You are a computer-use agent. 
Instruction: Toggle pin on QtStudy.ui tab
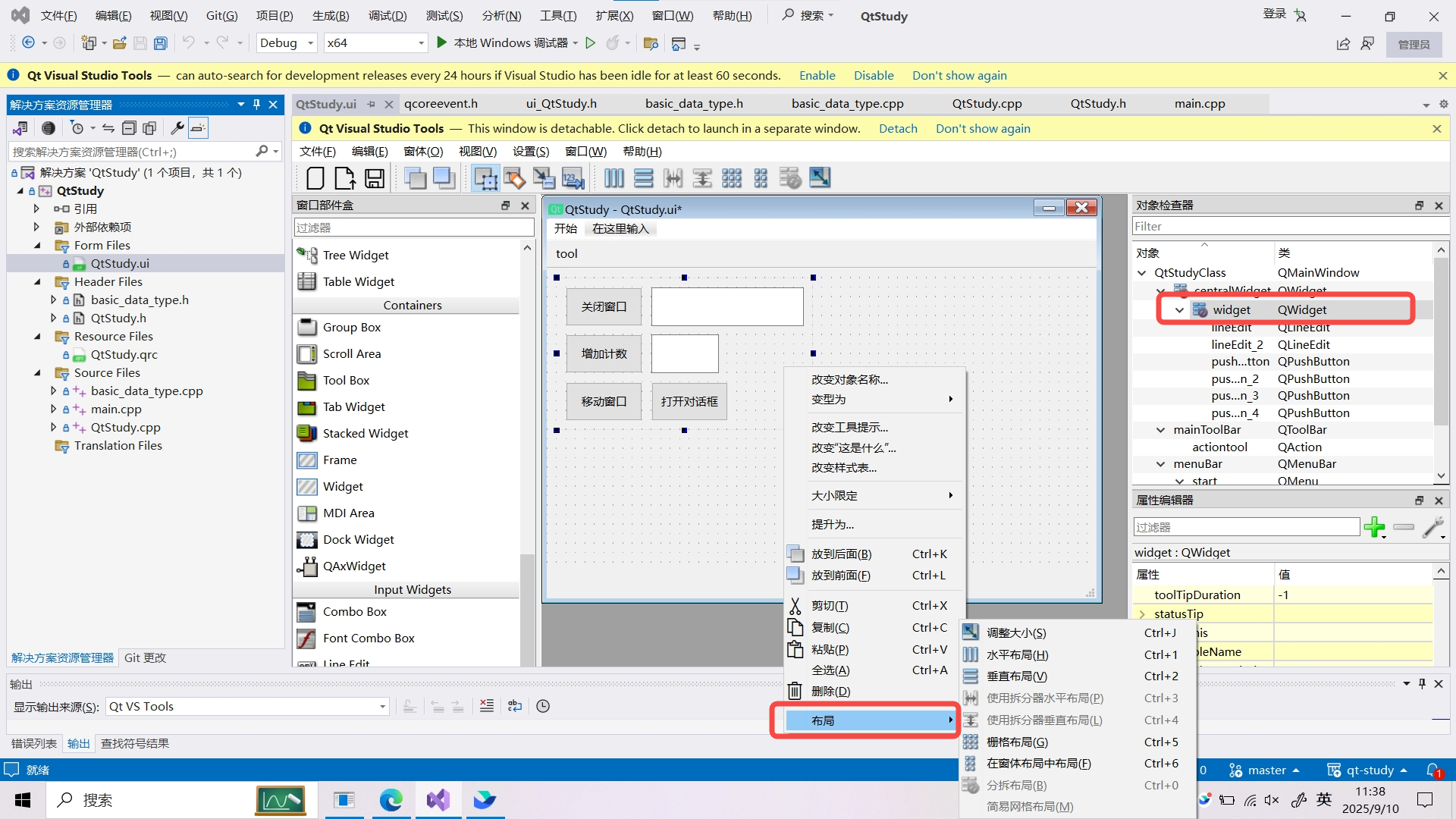pos(372,104)
